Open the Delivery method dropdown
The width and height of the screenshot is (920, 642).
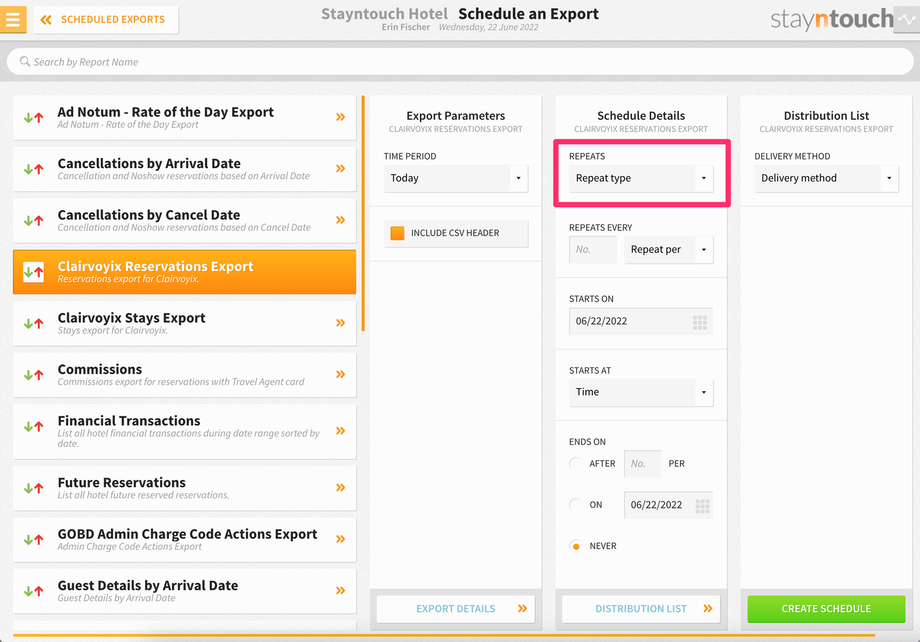[826, 178]
